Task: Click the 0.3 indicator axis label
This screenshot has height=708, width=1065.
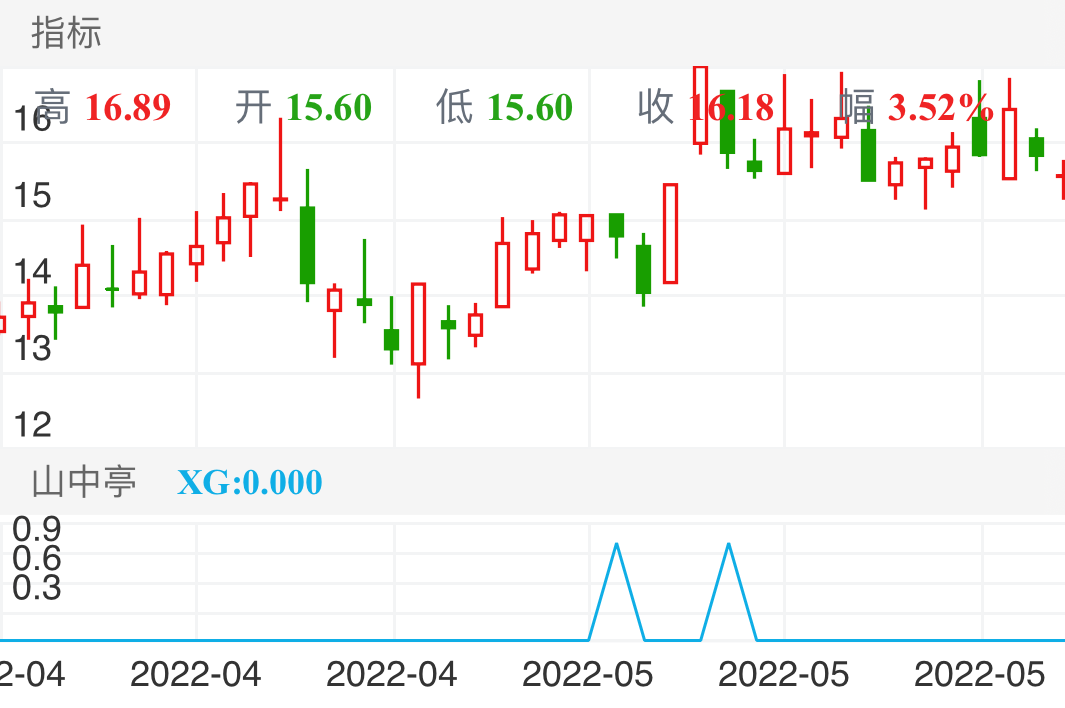Action: click(37, 588)
